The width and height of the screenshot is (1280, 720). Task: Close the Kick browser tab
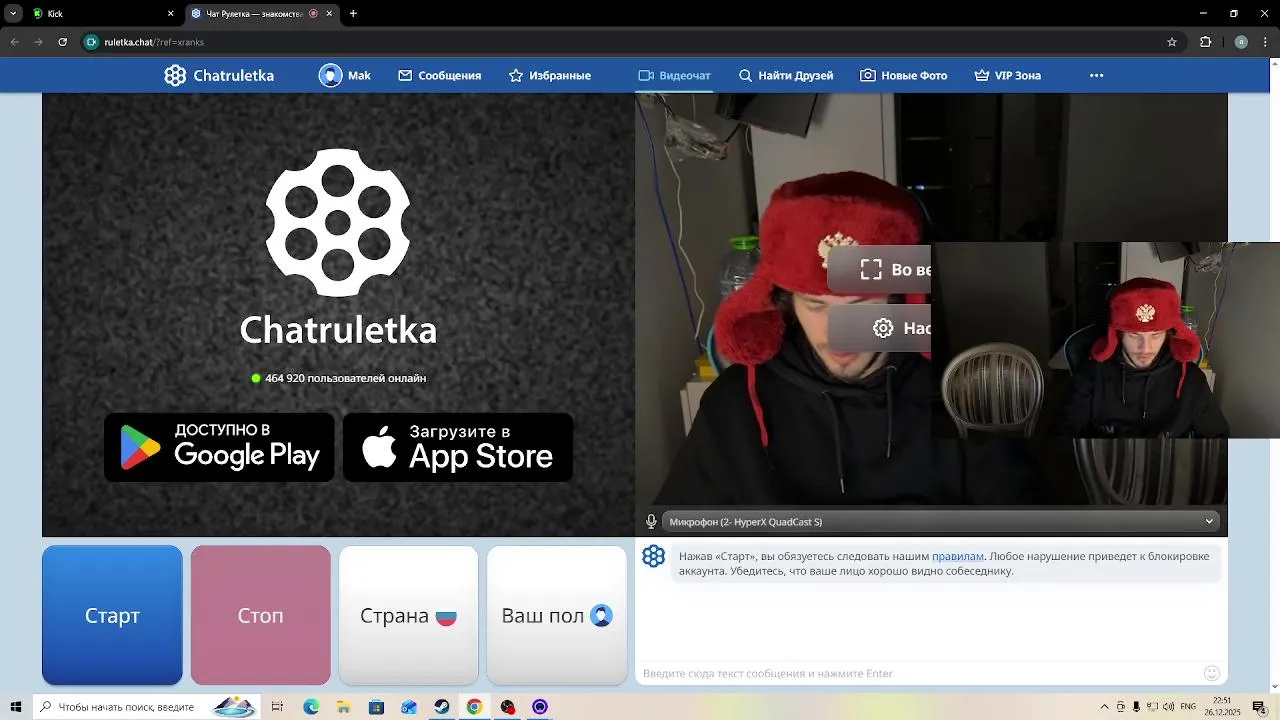click(170, 14)
